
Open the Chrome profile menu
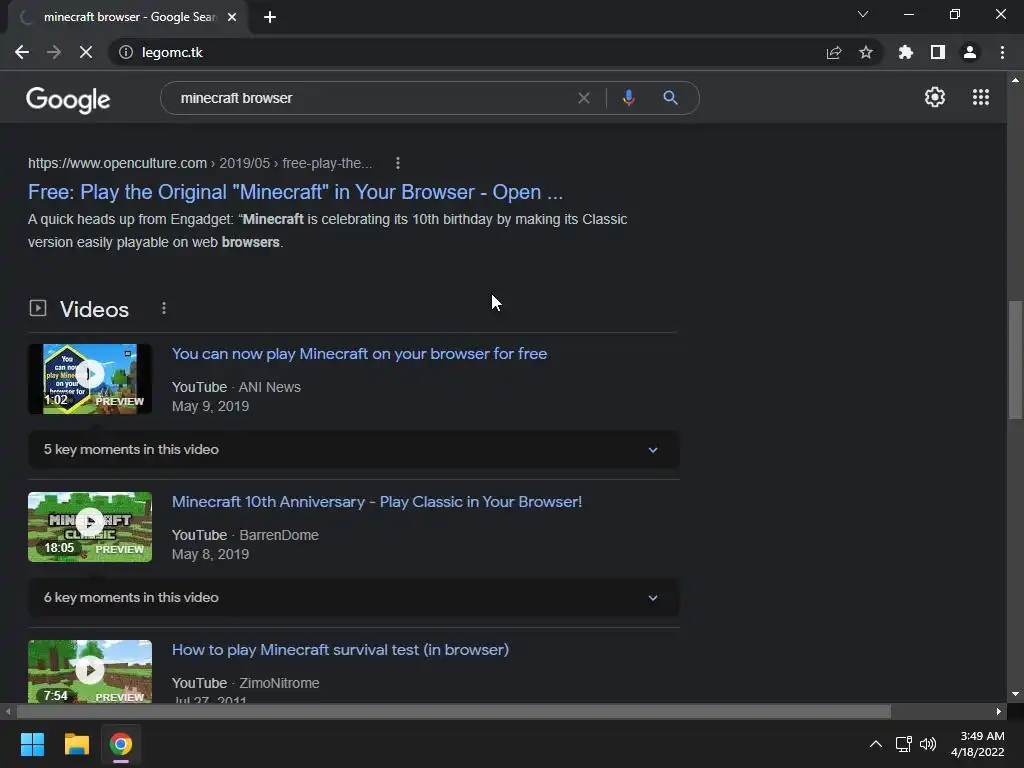970,52
